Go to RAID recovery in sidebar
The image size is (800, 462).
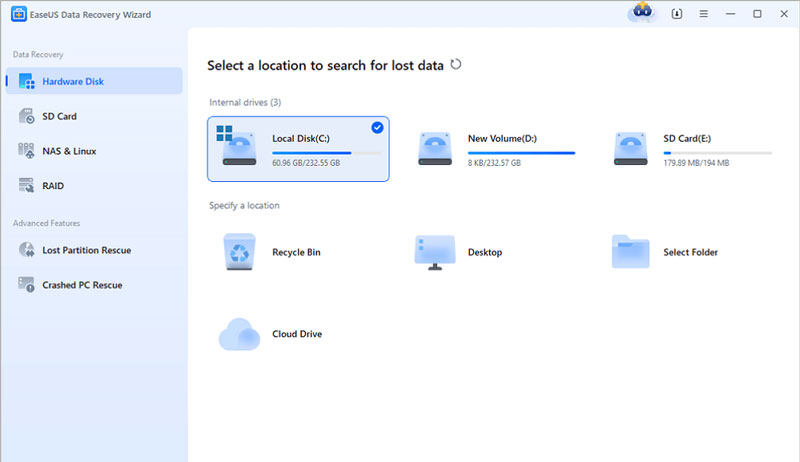pos(53,185)
